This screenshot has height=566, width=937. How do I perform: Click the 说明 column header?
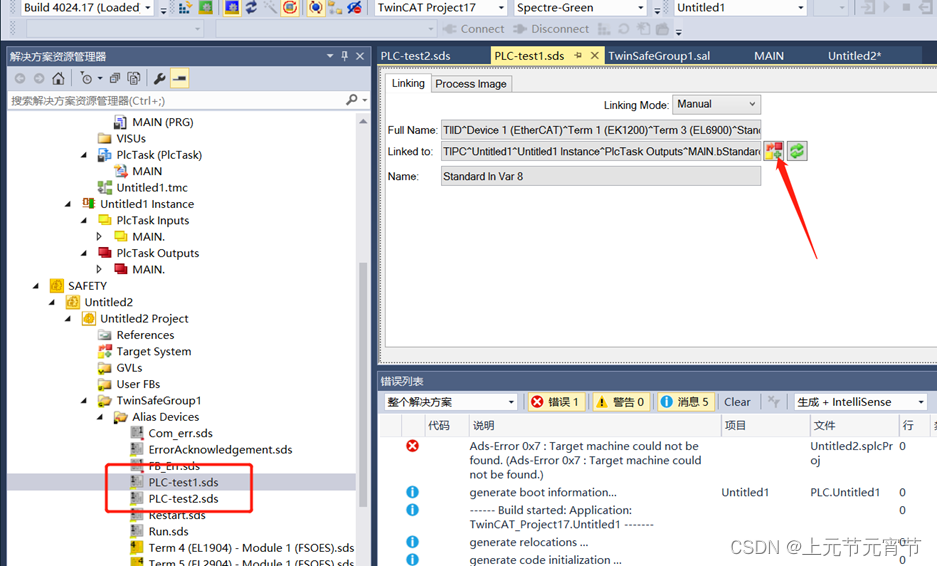(595, 426)
